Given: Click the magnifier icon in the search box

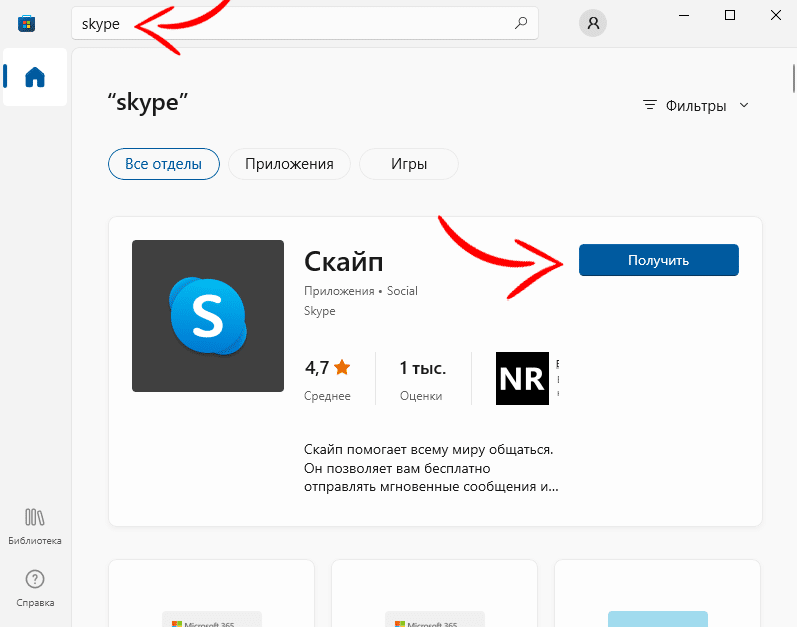Looking at the screenshot, I should click(520, 23).
